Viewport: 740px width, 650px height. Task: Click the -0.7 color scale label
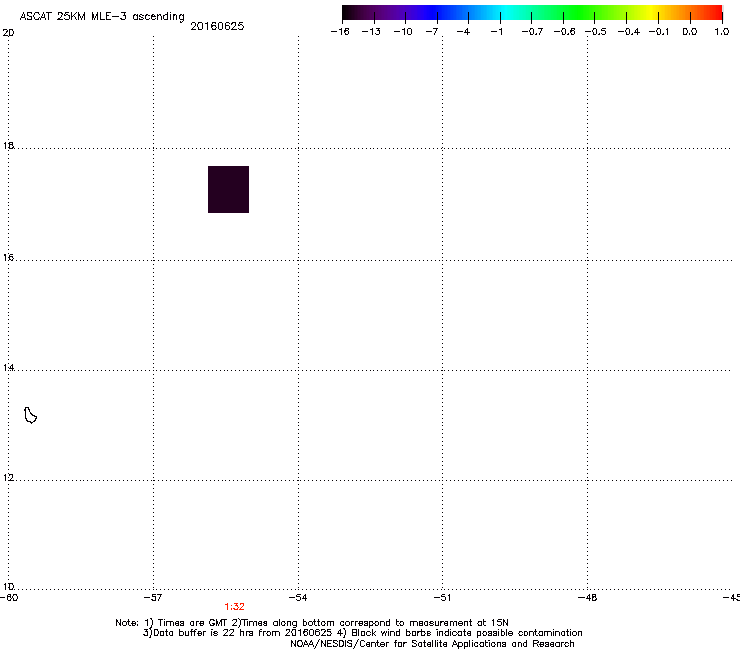point(532,32)
